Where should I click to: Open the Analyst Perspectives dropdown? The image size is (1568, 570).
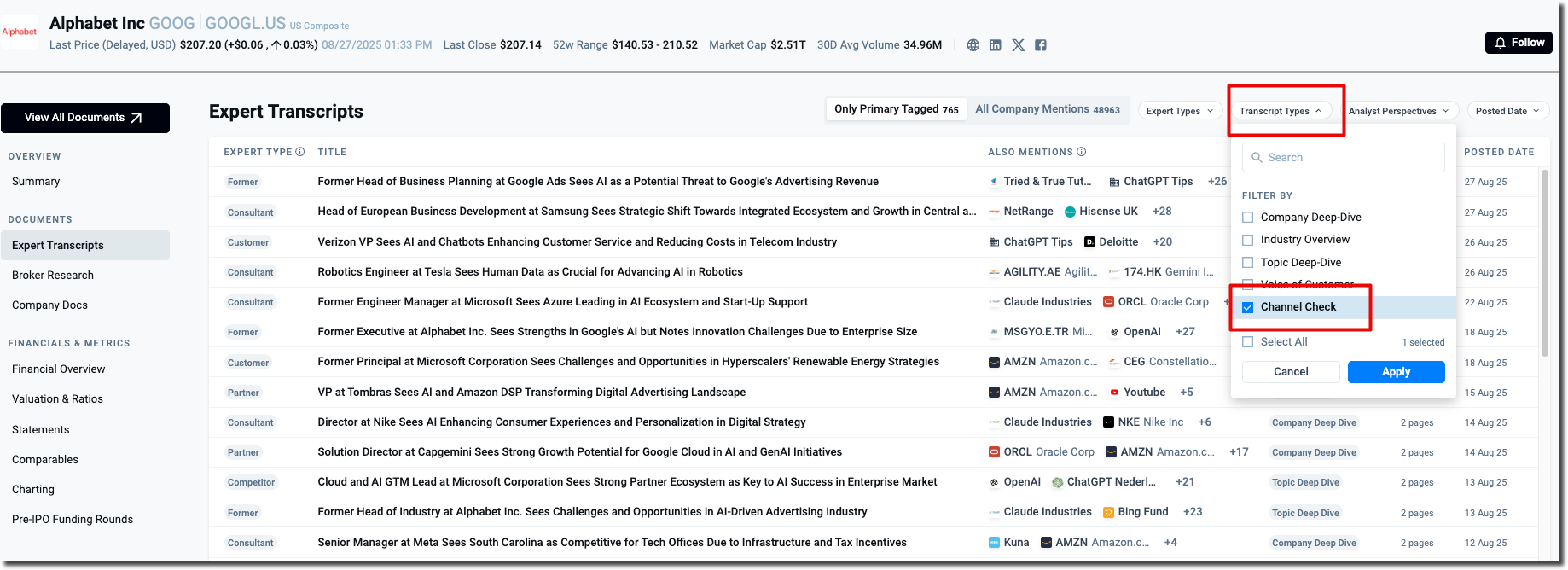click(1398, 111)
